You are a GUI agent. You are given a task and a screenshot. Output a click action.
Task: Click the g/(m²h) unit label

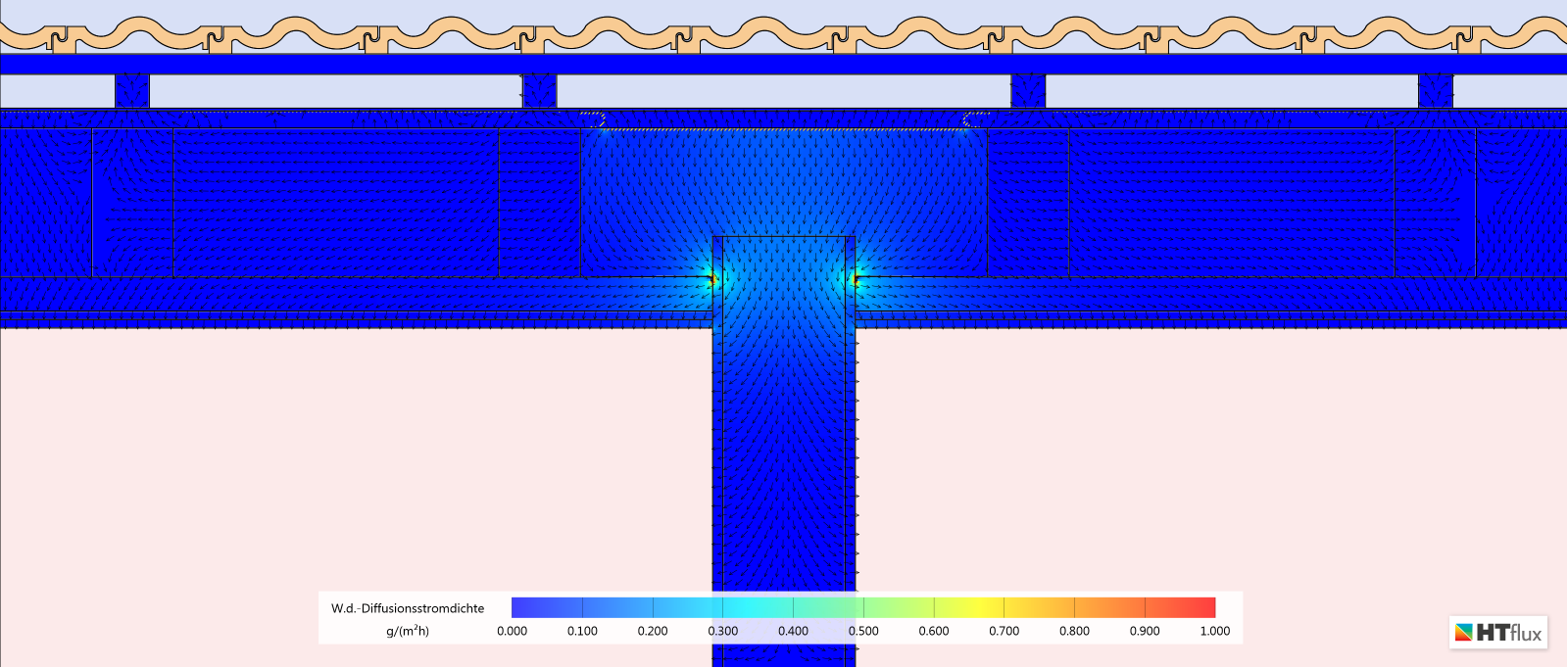408,631
